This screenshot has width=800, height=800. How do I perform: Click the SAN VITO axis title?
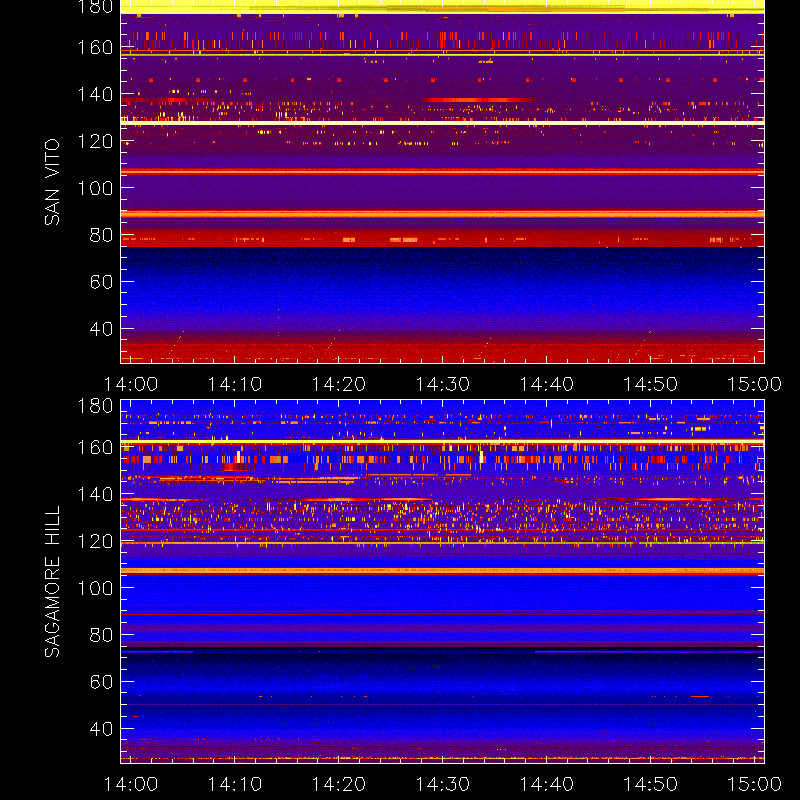point(52,182)
